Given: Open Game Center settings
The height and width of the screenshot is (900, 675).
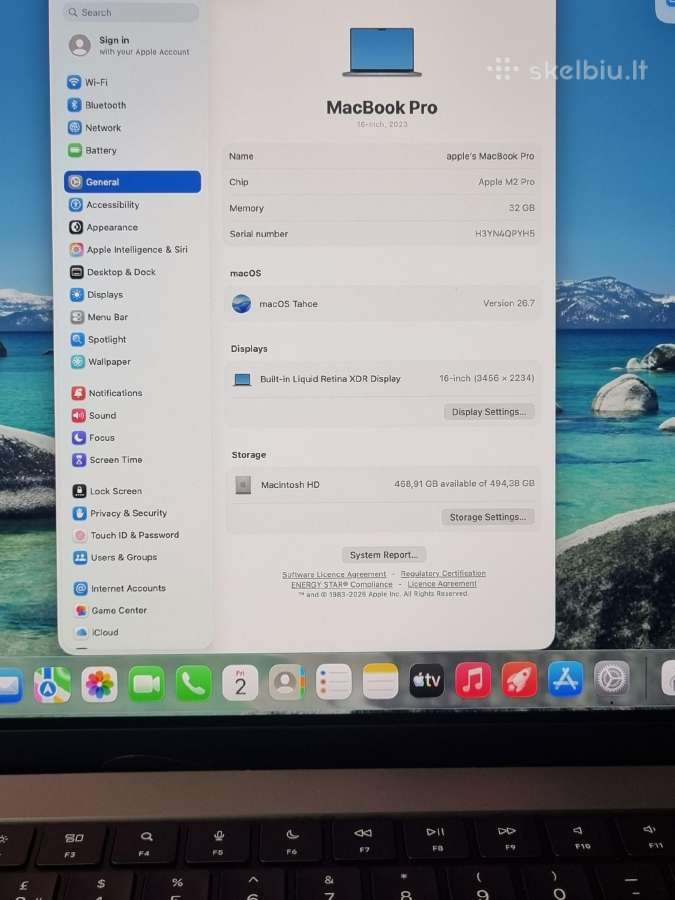Looking at the screenshot, I should click(x=111, y=610).
